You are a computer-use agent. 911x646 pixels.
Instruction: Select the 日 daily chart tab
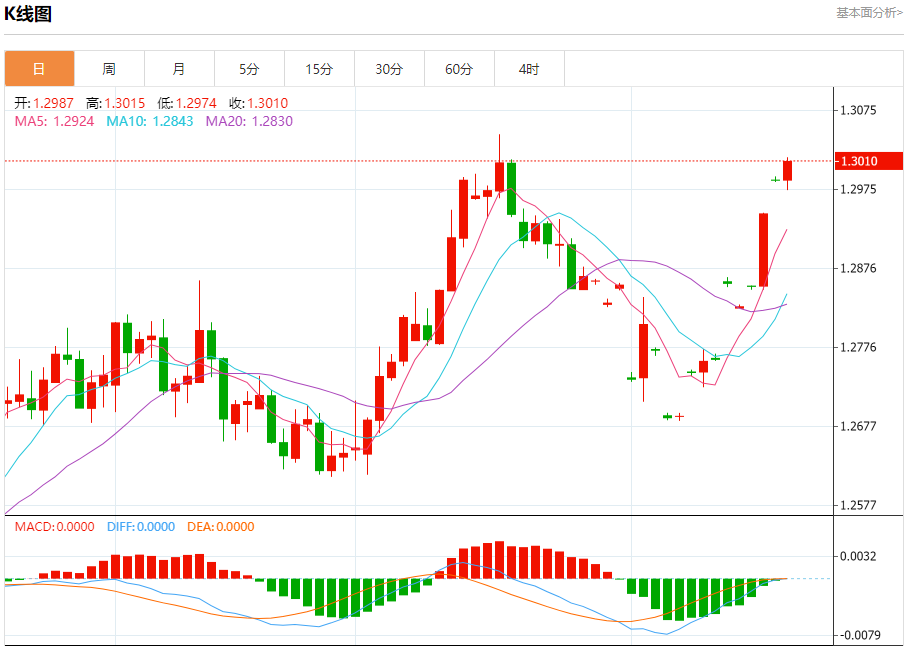pos(39,69)
